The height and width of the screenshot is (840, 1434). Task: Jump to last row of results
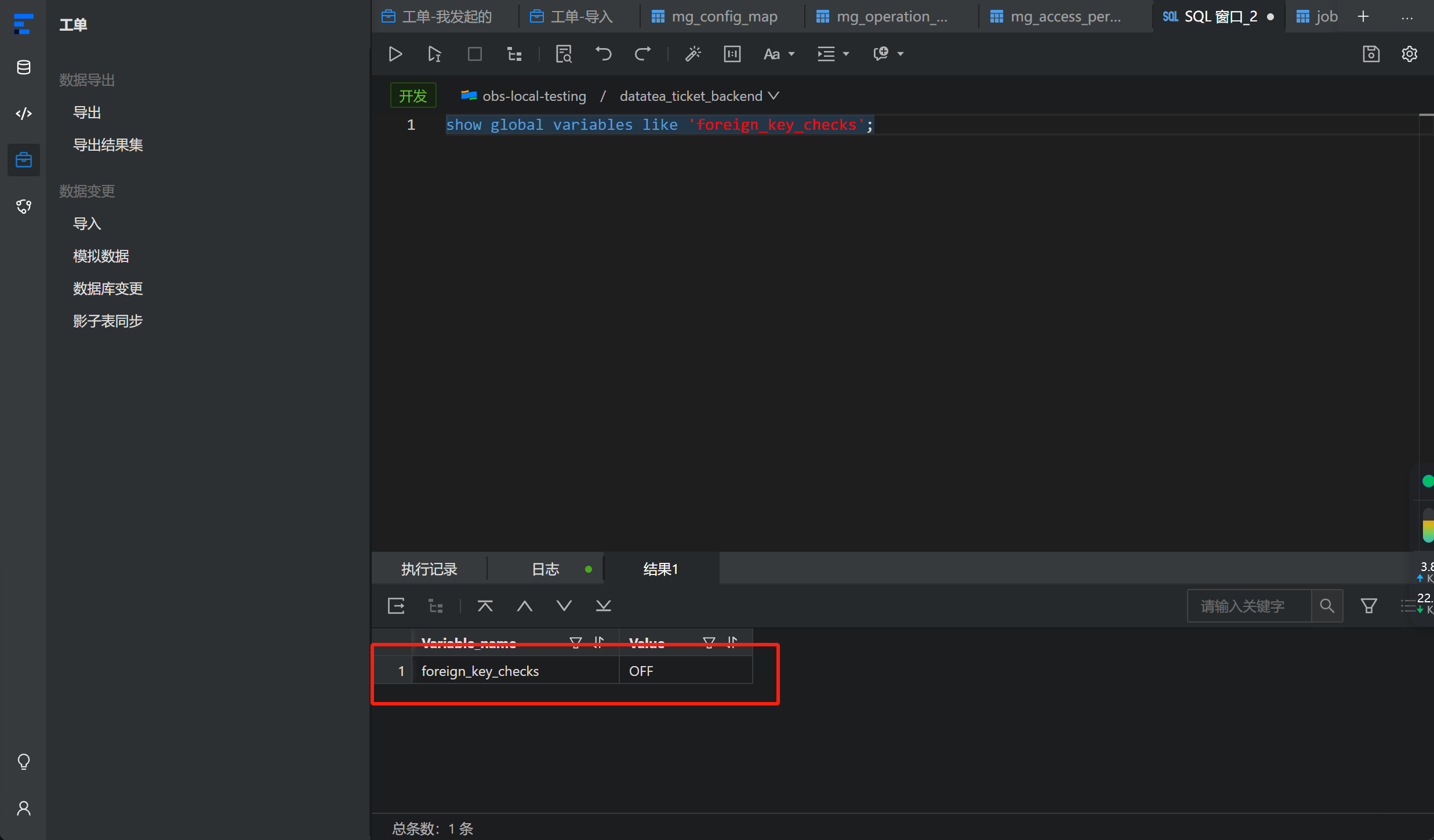pos(603,606)
